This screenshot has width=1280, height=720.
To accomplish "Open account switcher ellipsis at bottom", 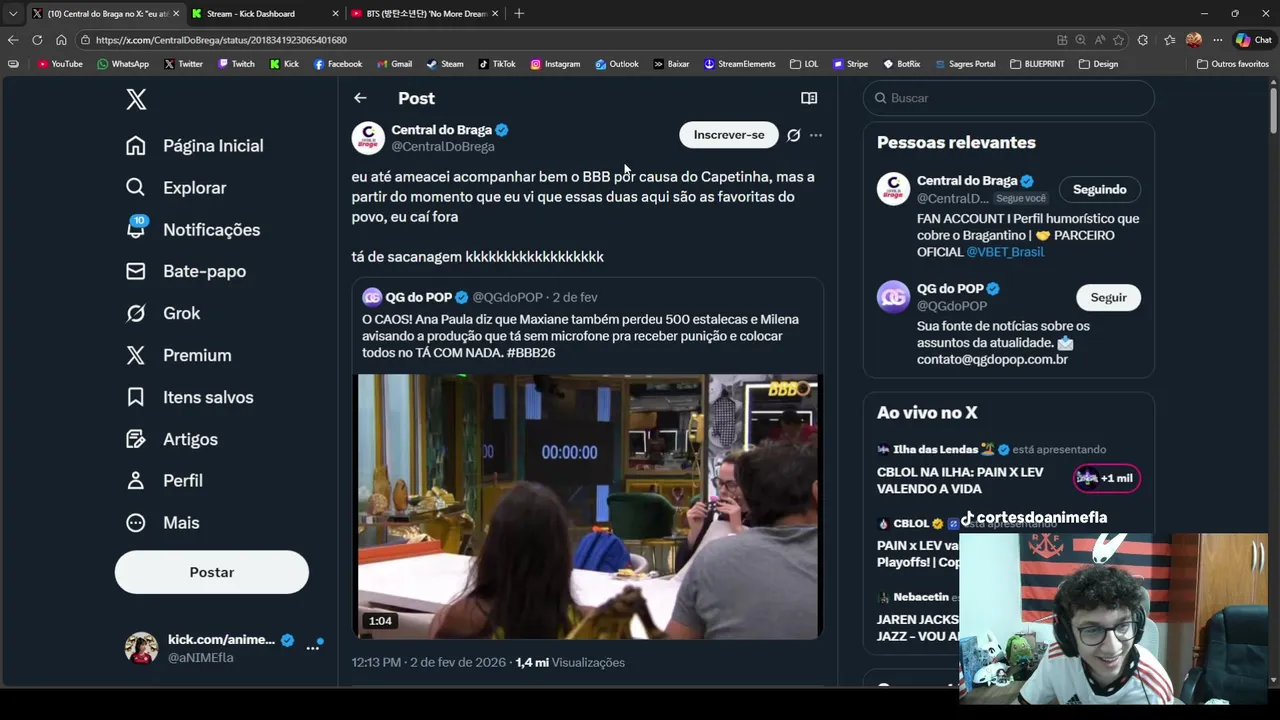I will 313,648.
